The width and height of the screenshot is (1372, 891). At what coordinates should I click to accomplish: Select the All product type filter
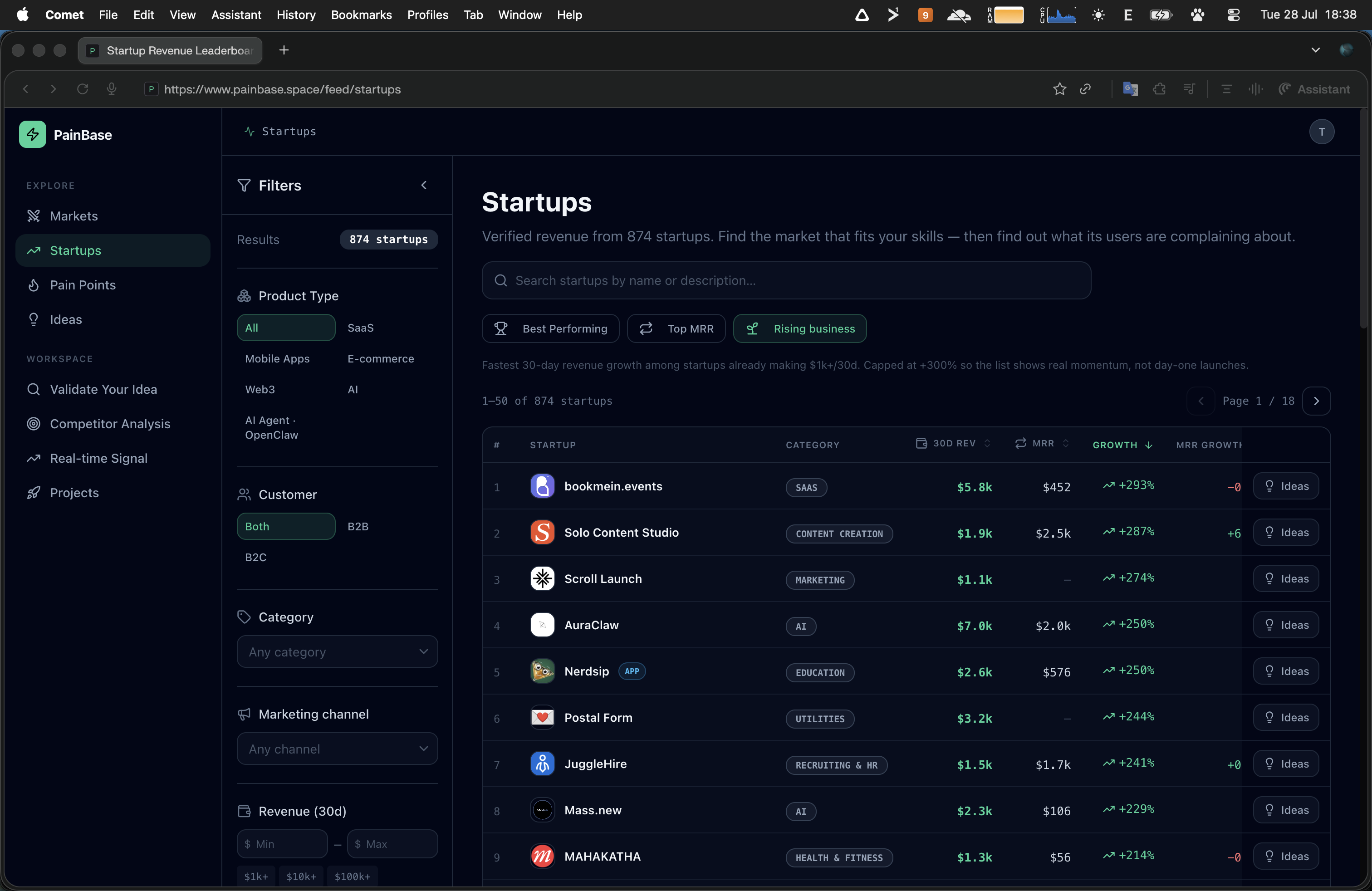point(286,328)
